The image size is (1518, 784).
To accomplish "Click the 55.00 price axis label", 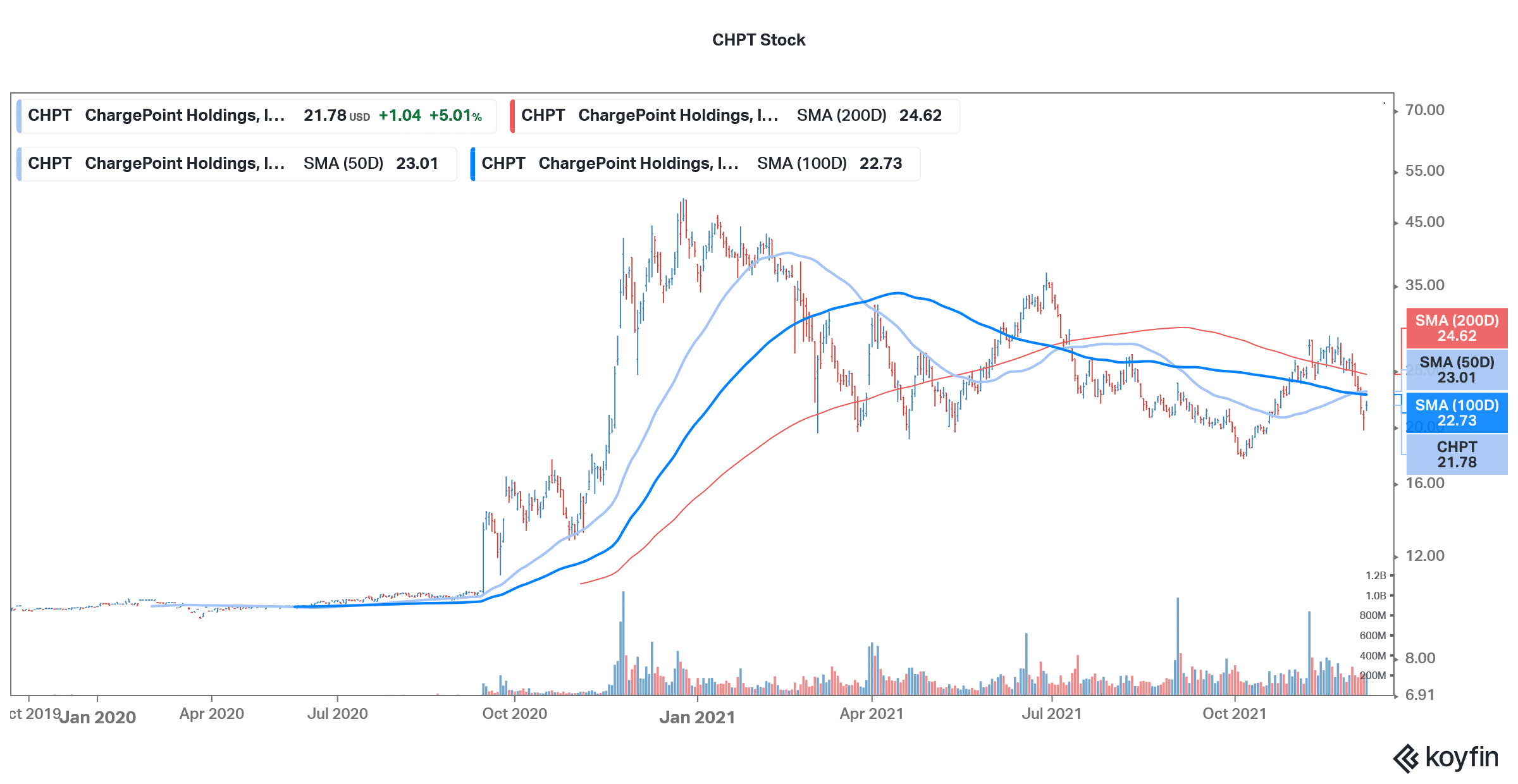I will tap(1424, 171).
